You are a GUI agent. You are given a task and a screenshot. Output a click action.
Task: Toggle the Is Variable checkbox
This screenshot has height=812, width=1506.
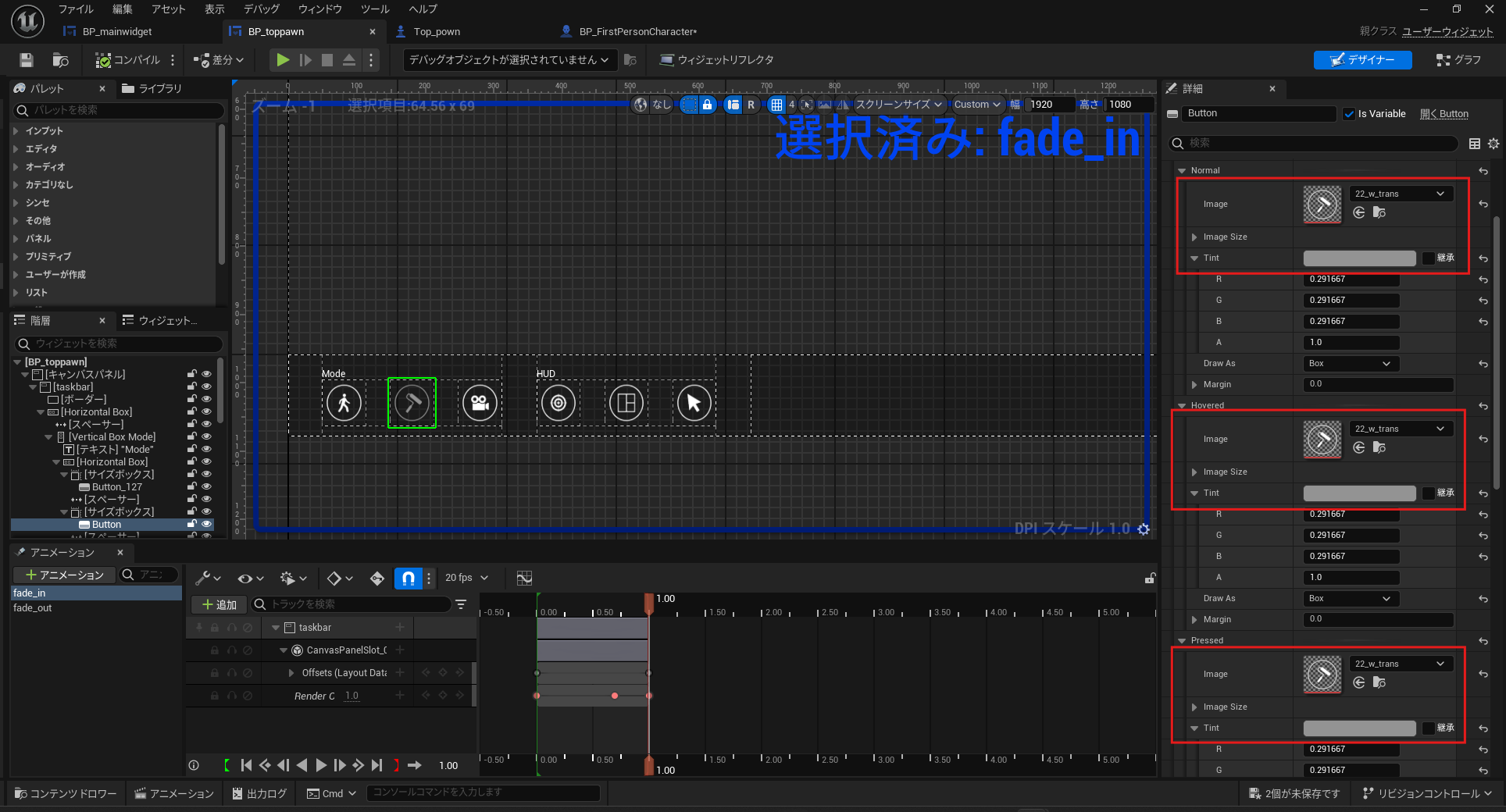[1349, 114]
